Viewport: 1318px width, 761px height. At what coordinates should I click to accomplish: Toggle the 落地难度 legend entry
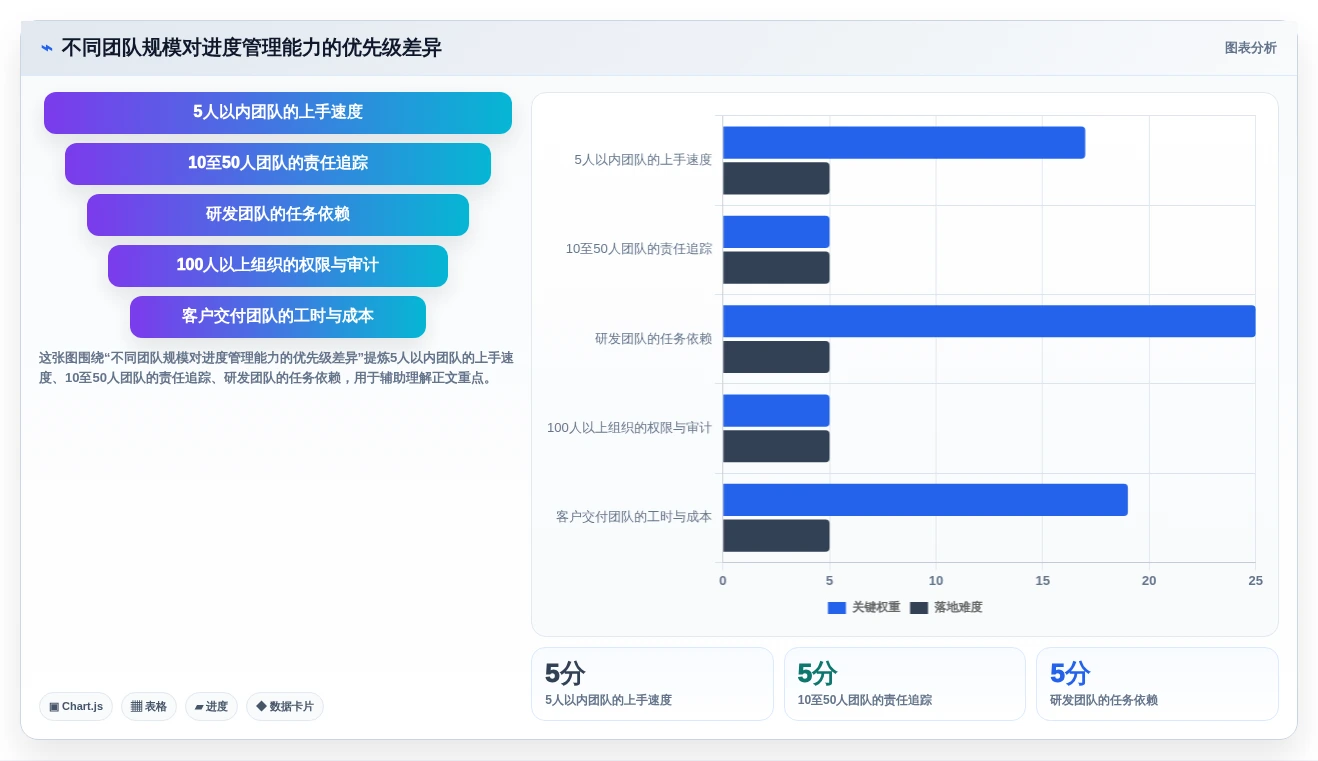click(x=946, y=608)
